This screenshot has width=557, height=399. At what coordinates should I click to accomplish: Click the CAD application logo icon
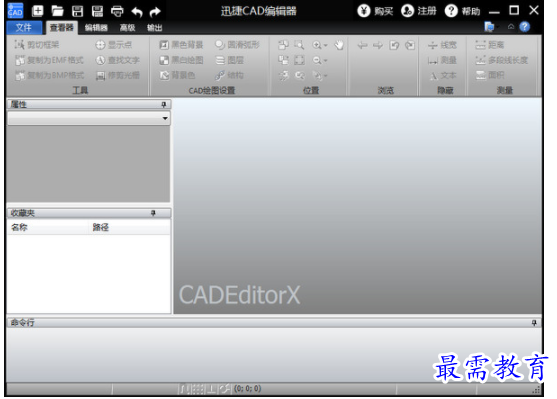[15, 11]
